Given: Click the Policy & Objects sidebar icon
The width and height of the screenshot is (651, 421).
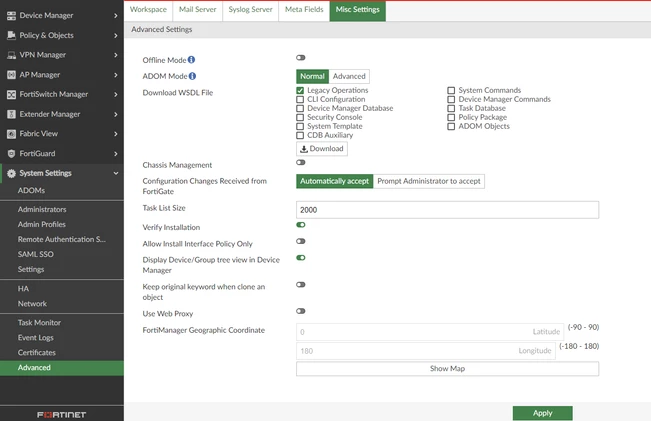Looking at the screenshot, I should pos(11,35).
